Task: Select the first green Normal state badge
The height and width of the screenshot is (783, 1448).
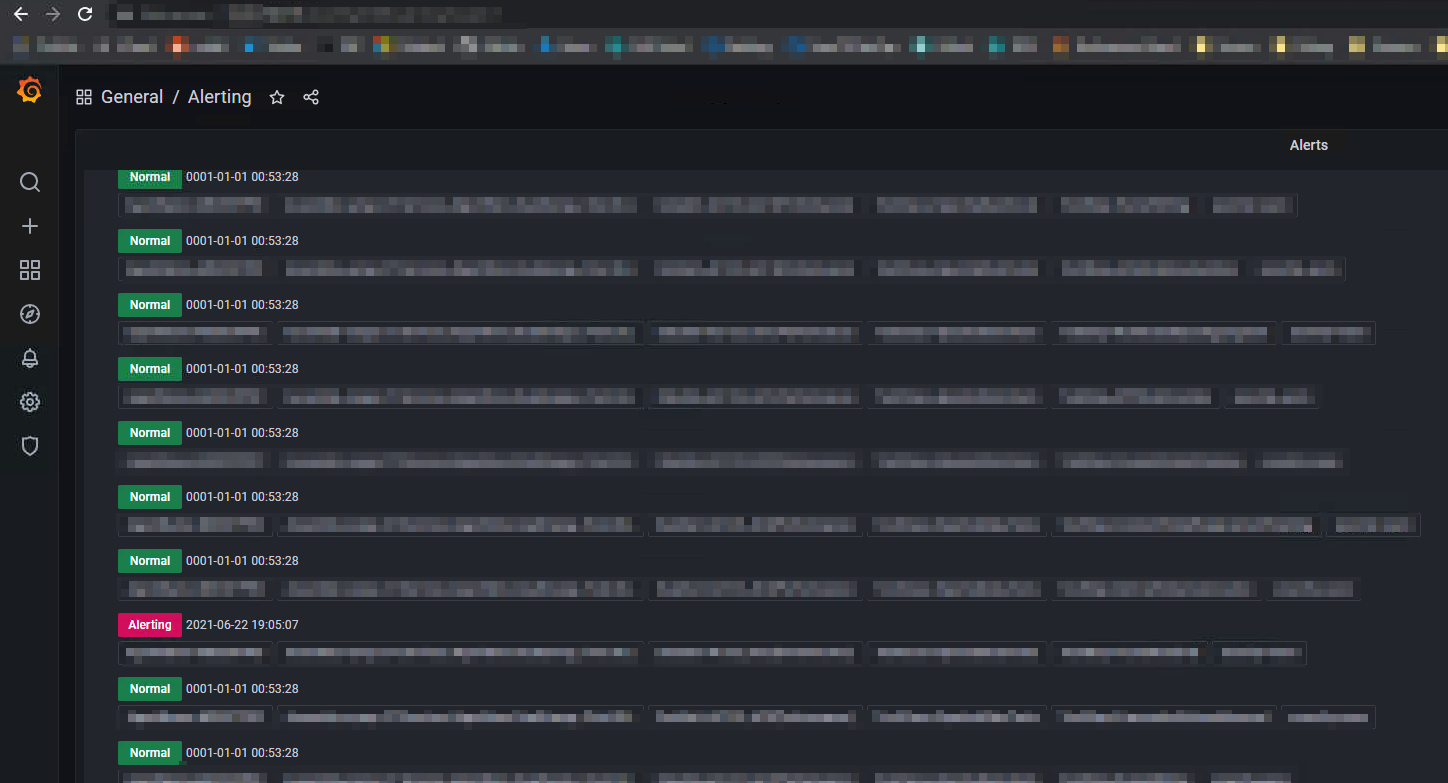Action: point(149,177)
